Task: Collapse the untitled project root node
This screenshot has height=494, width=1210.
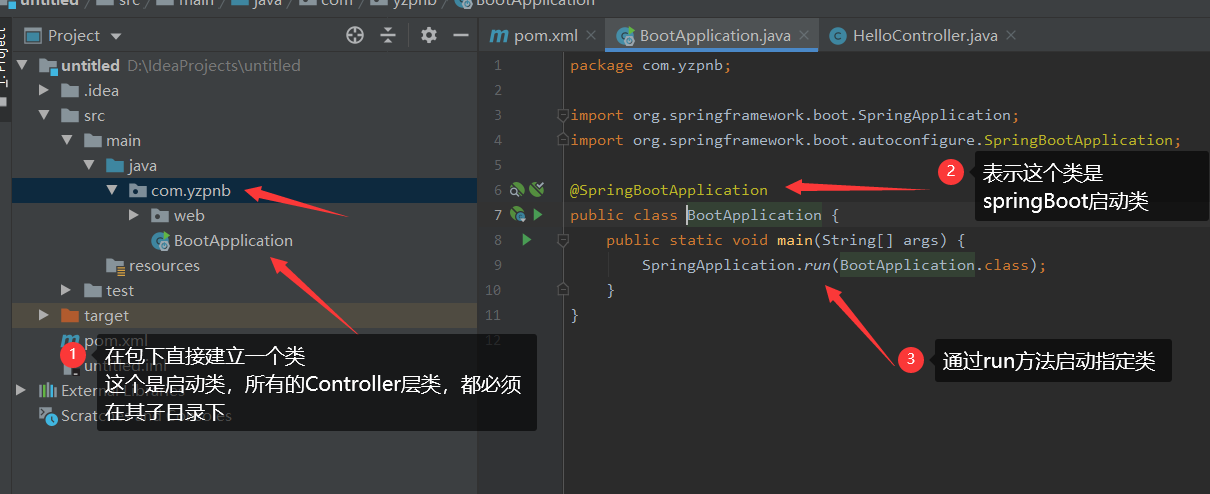Action: pyautogui.click(x=21, y=65)
